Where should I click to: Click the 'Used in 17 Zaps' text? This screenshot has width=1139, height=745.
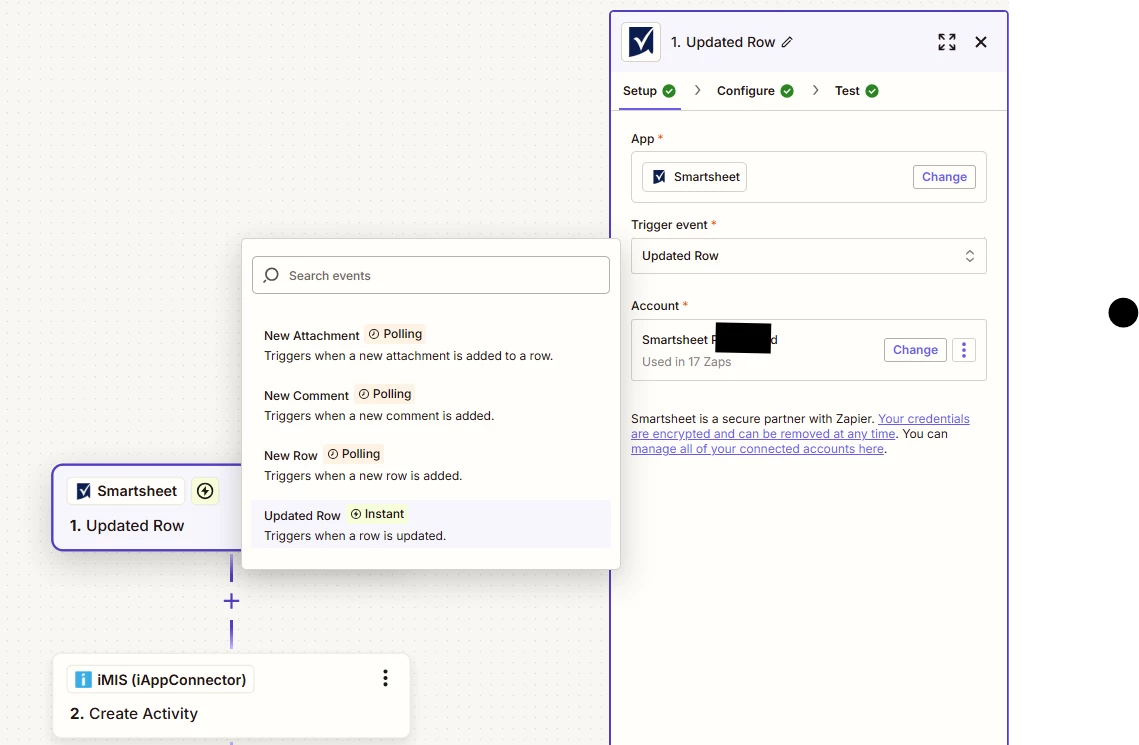pyautogui.click(x=686, y=362)
